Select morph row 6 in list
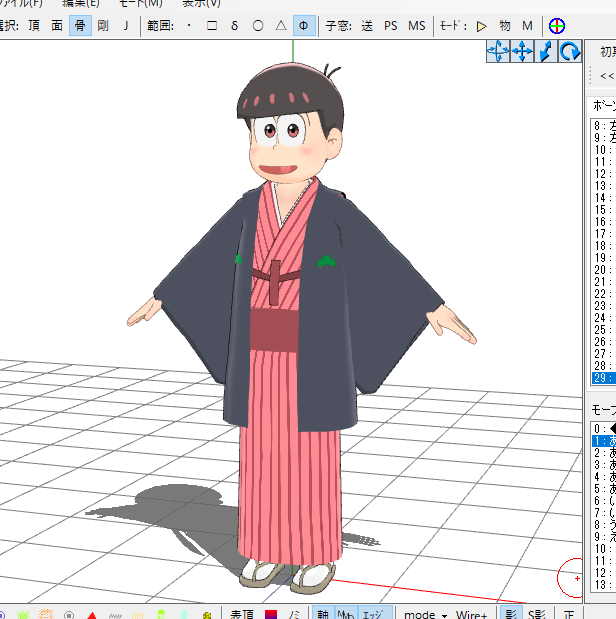 pos(604,501)
